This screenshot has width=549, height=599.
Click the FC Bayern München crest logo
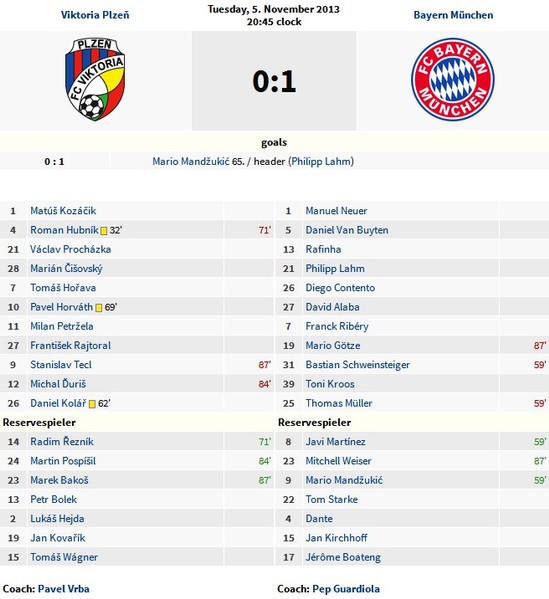coord(453,79)
